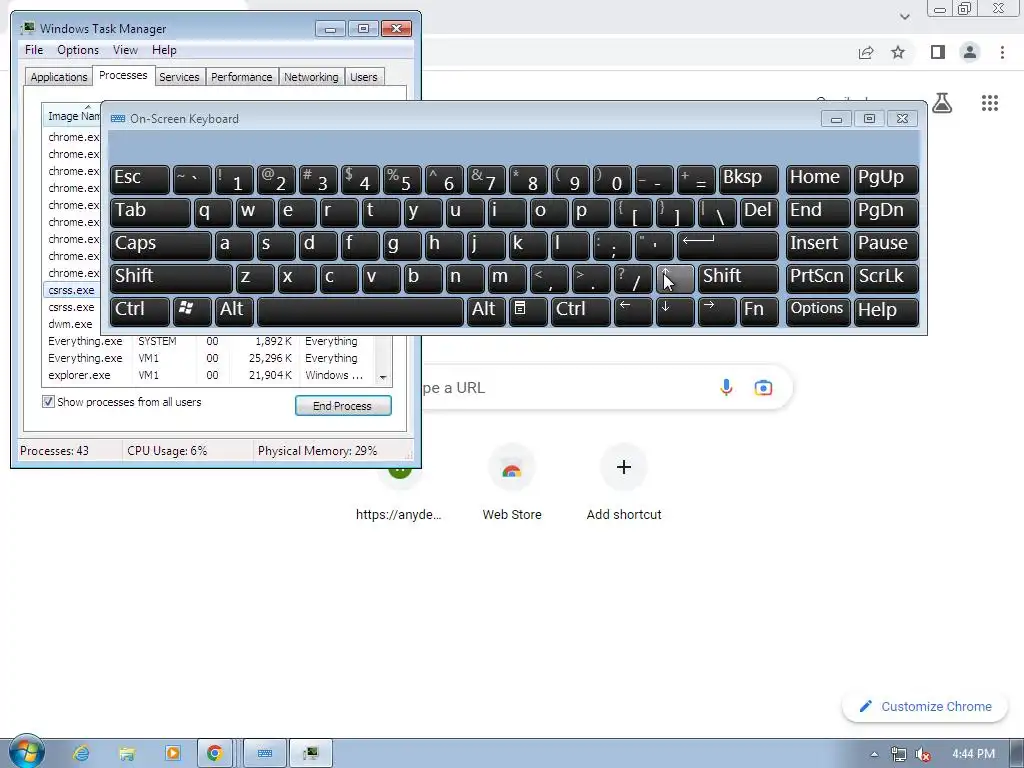This screenshot has height=768, width=1024.
Task: Toggle the left Alt key on keyboard
Action: 234,312
